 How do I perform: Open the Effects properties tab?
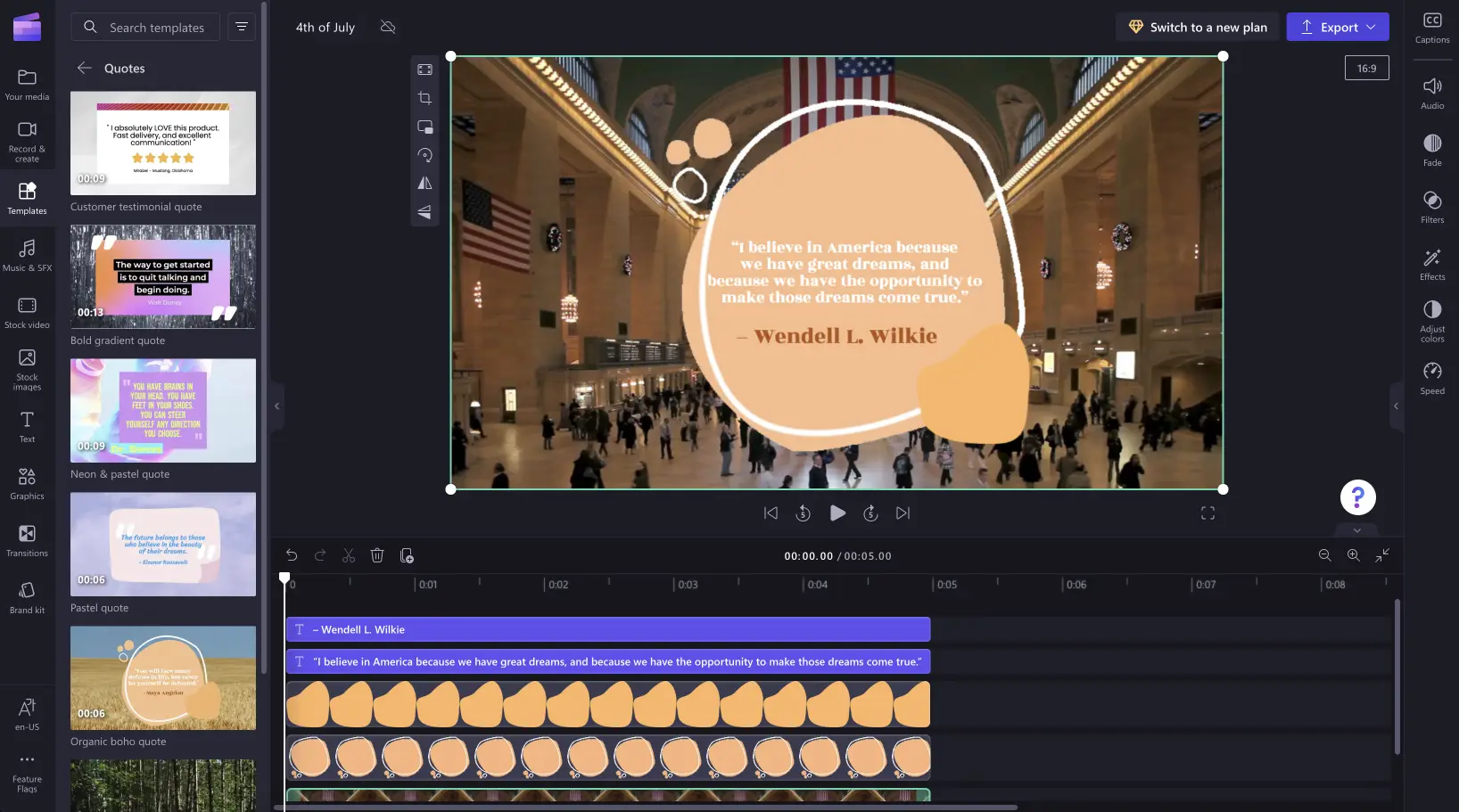click(x=1432, y=264)
